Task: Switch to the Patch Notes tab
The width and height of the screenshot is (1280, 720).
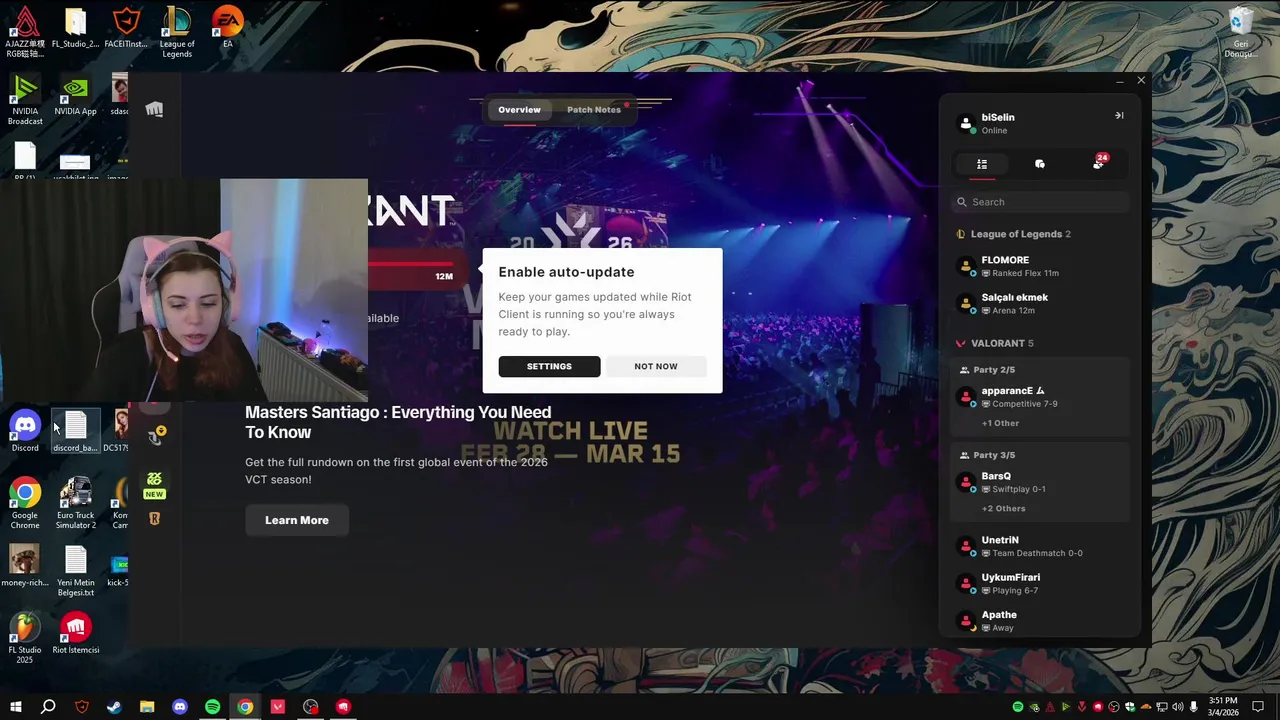Action: tap(594, 110)
